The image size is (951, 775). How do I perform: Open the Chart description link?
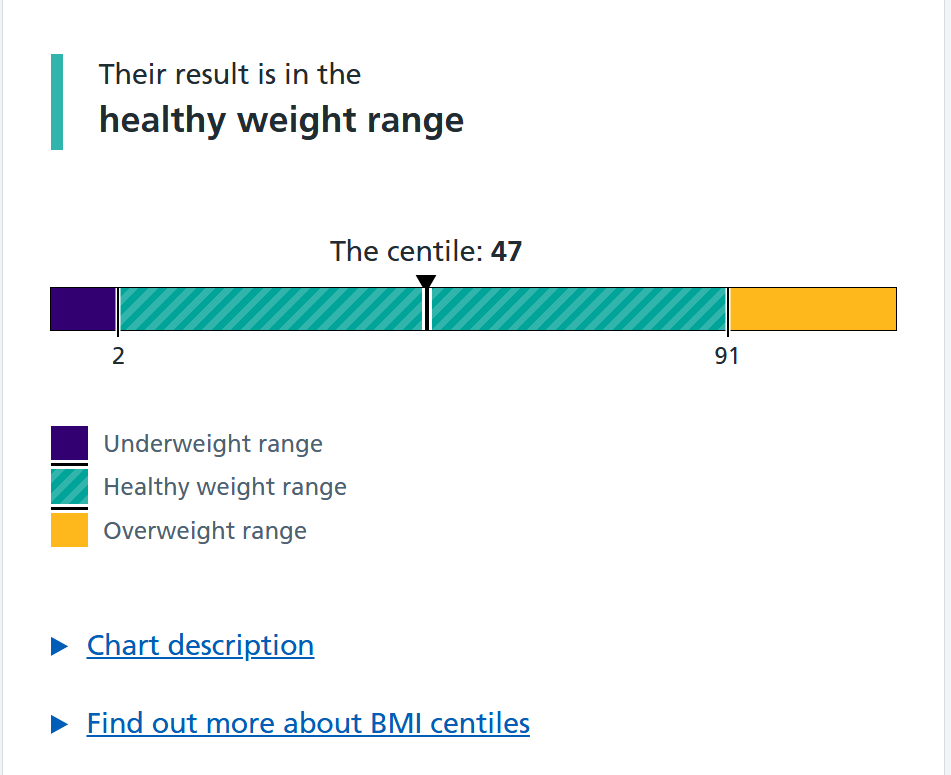coord(200,646)
